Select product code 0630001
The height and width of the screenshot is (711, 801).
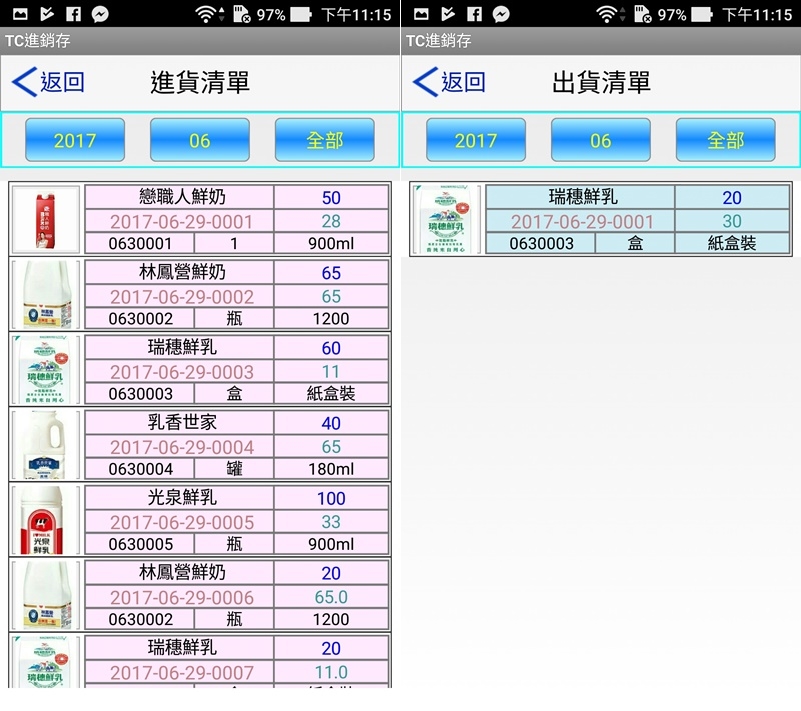[140, 244]
